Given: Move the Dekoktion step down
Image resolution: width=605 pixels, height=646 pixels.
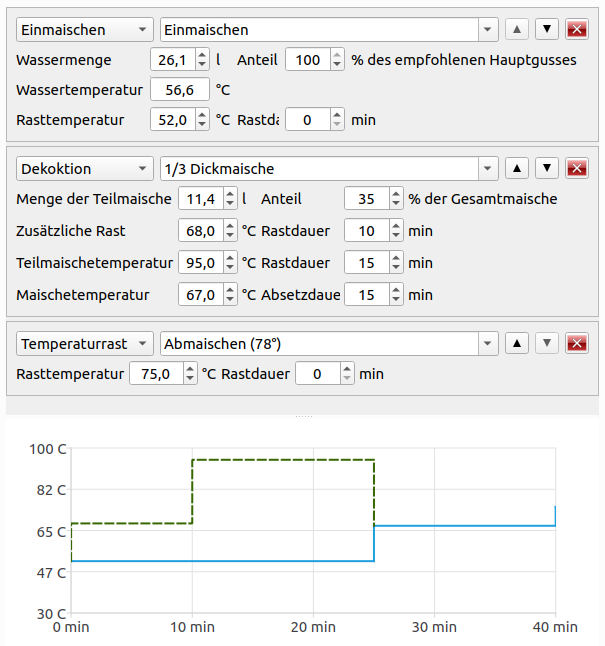Looking at the screenshot, I should pos(547,169).
